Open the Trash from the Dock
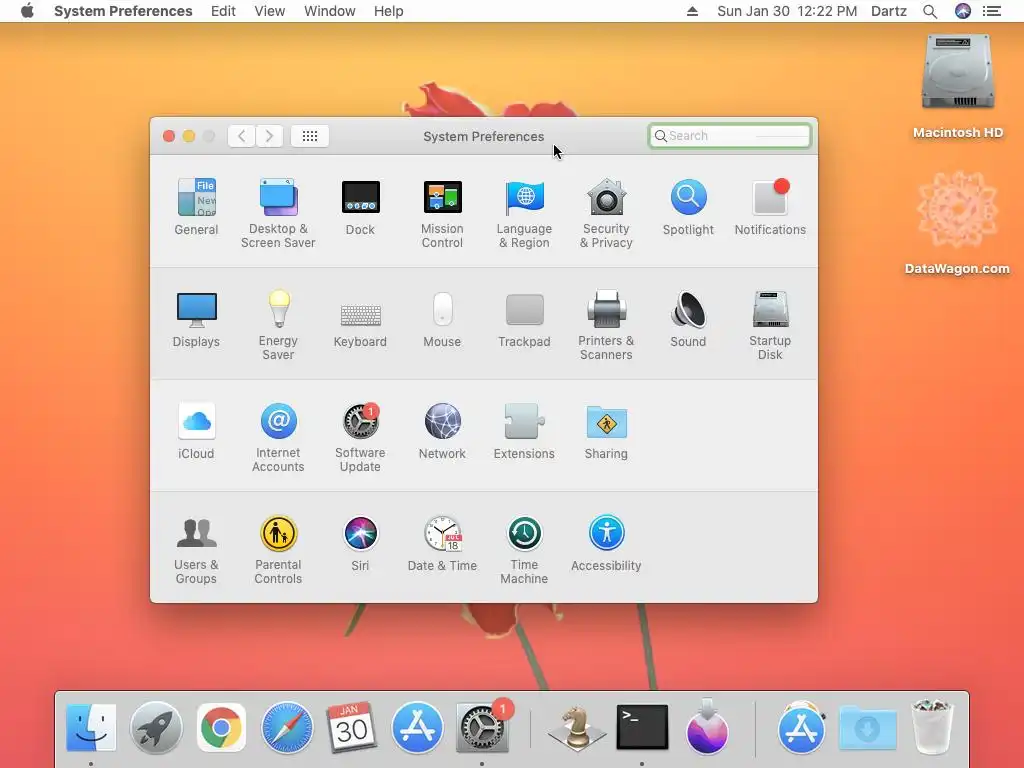The width and height of the screenshot is (1024, 768). point(933,726)
